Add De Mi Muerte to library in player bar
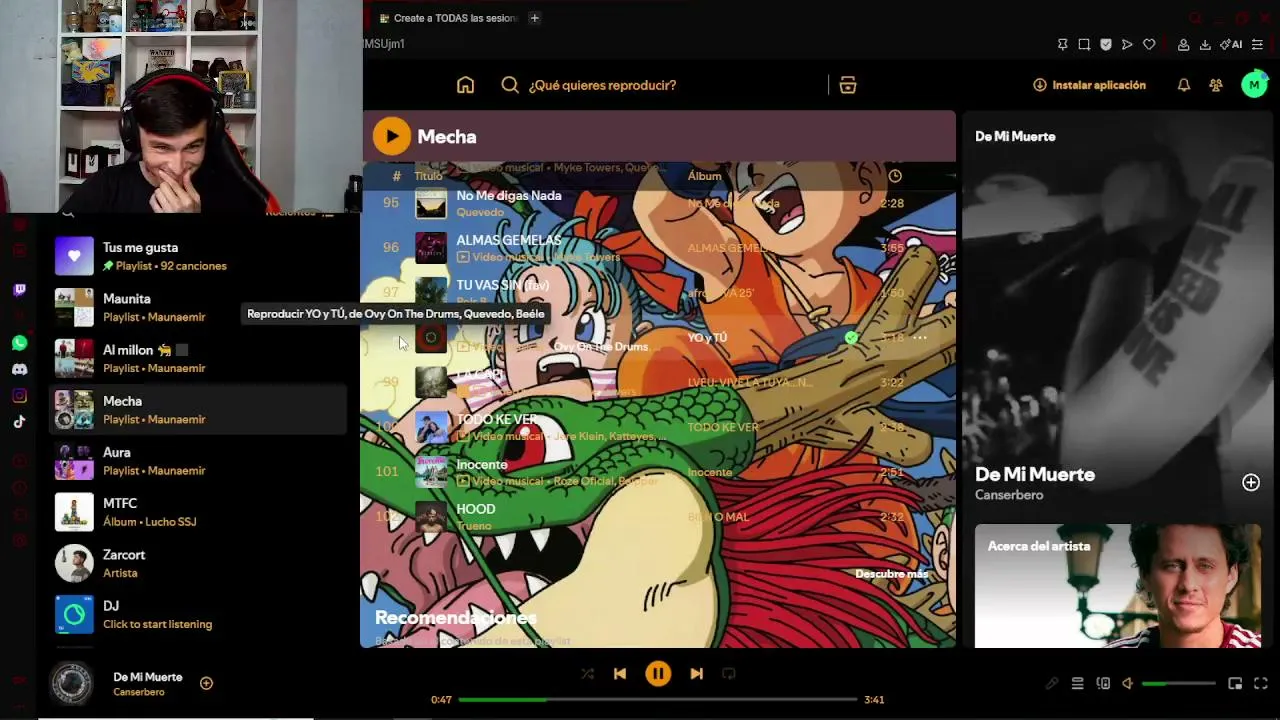The width and height of the screenshot is (1280, 720). click(206, 683)
